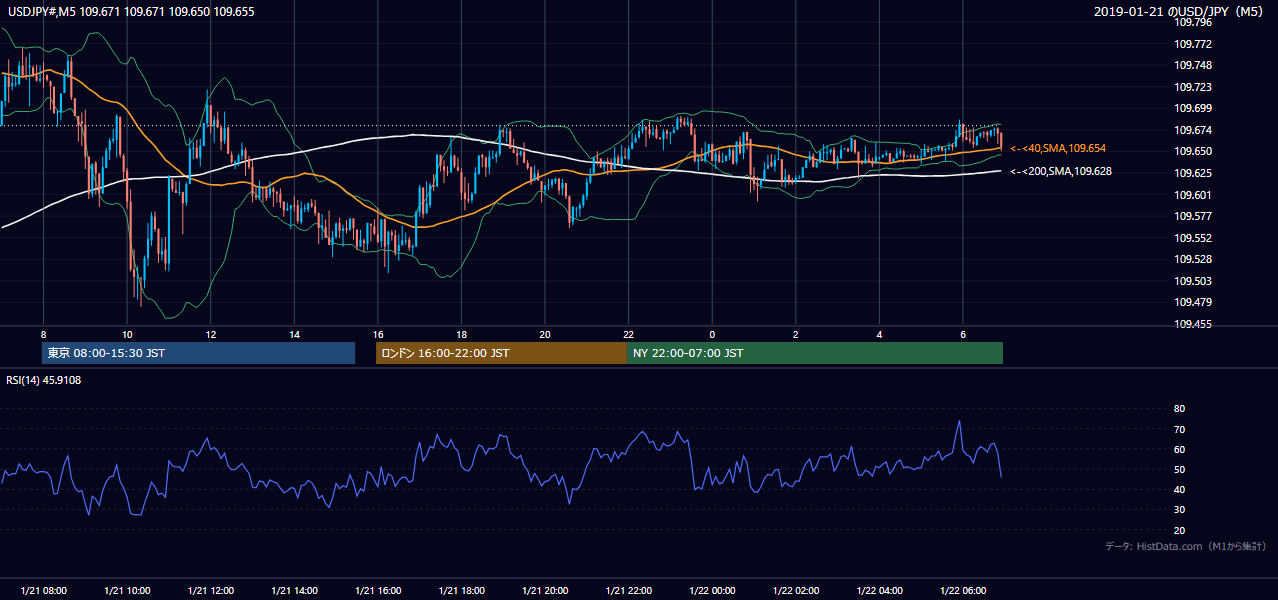1278x600 pixels.
Task: Click hour label 14 under the price chart
Action: coord(294,334)
